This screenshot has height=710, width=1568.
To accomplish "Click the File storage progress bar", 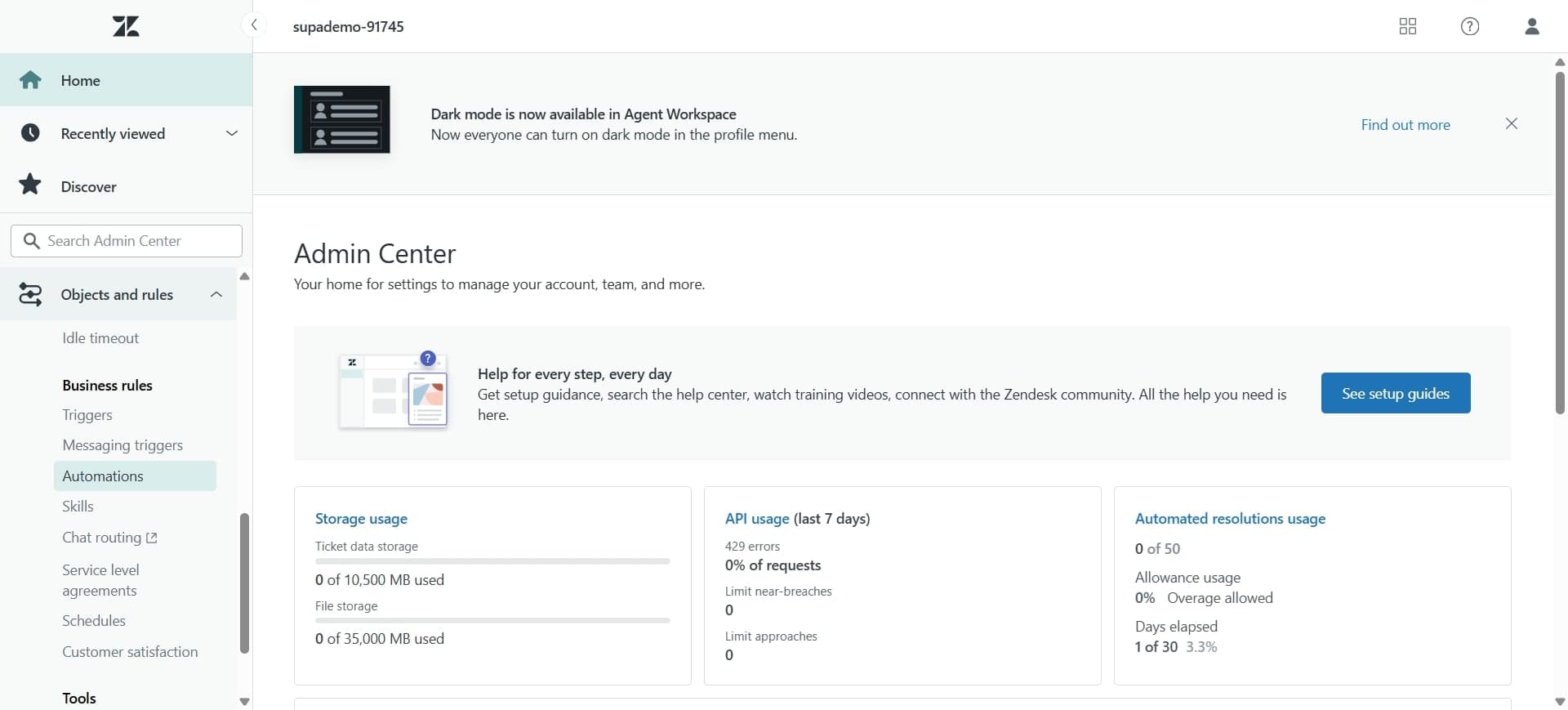I will (x=492, y=621).
